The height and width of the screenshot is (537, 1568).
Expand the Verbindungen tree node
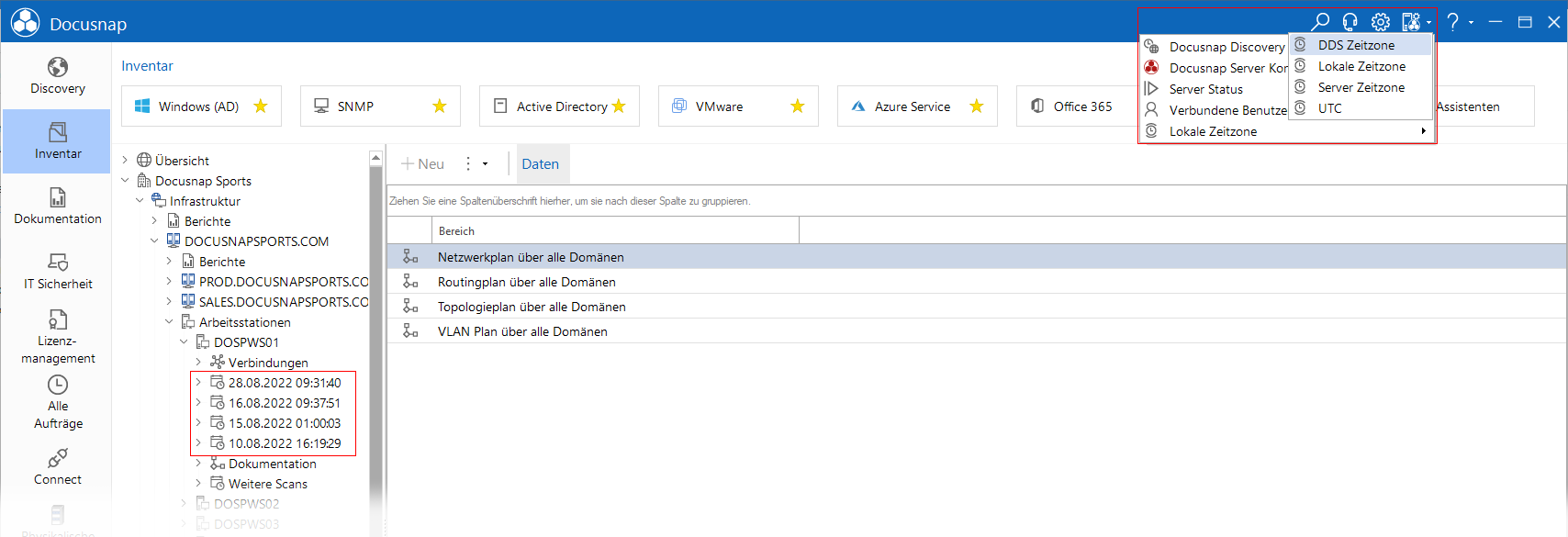tap(198, 363)
